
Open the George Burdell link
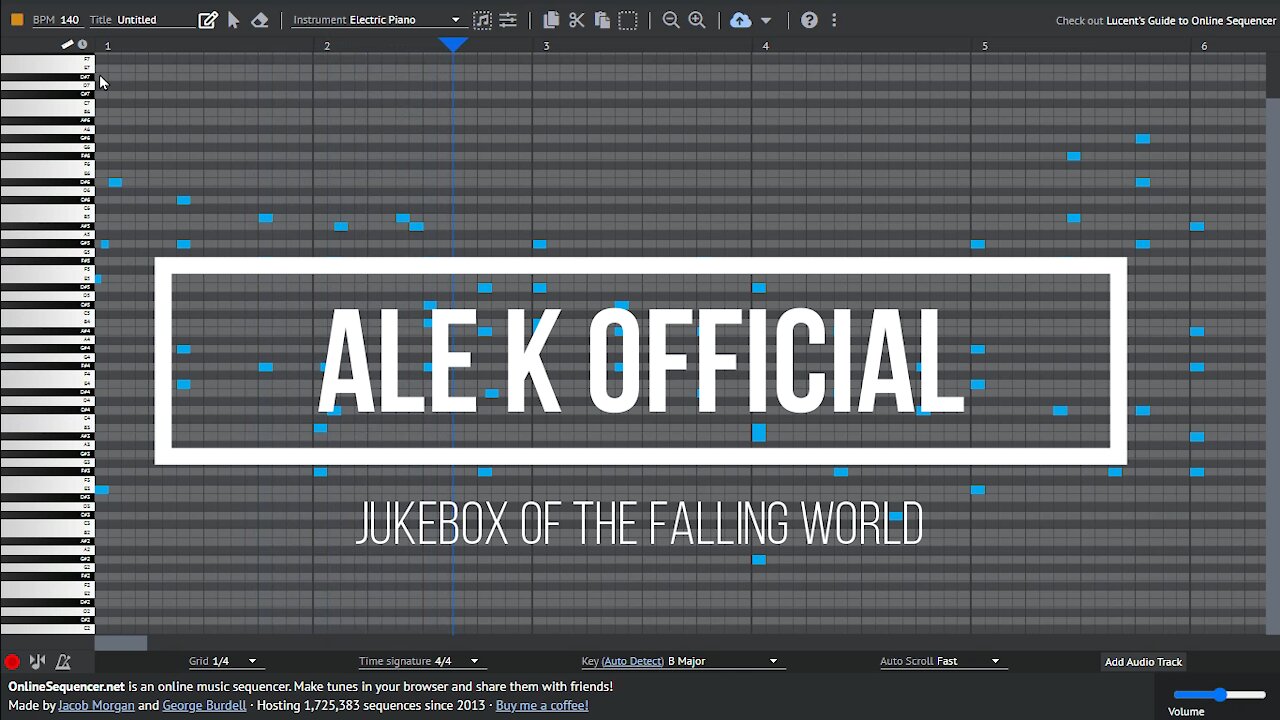tap(204, 705)
